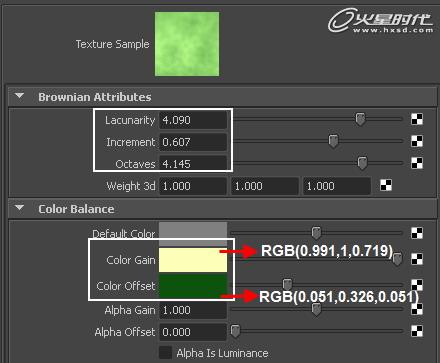Screen dimensions: 440x363
Task: Click the Lacunarity slider handle
Action: (360, 119)
